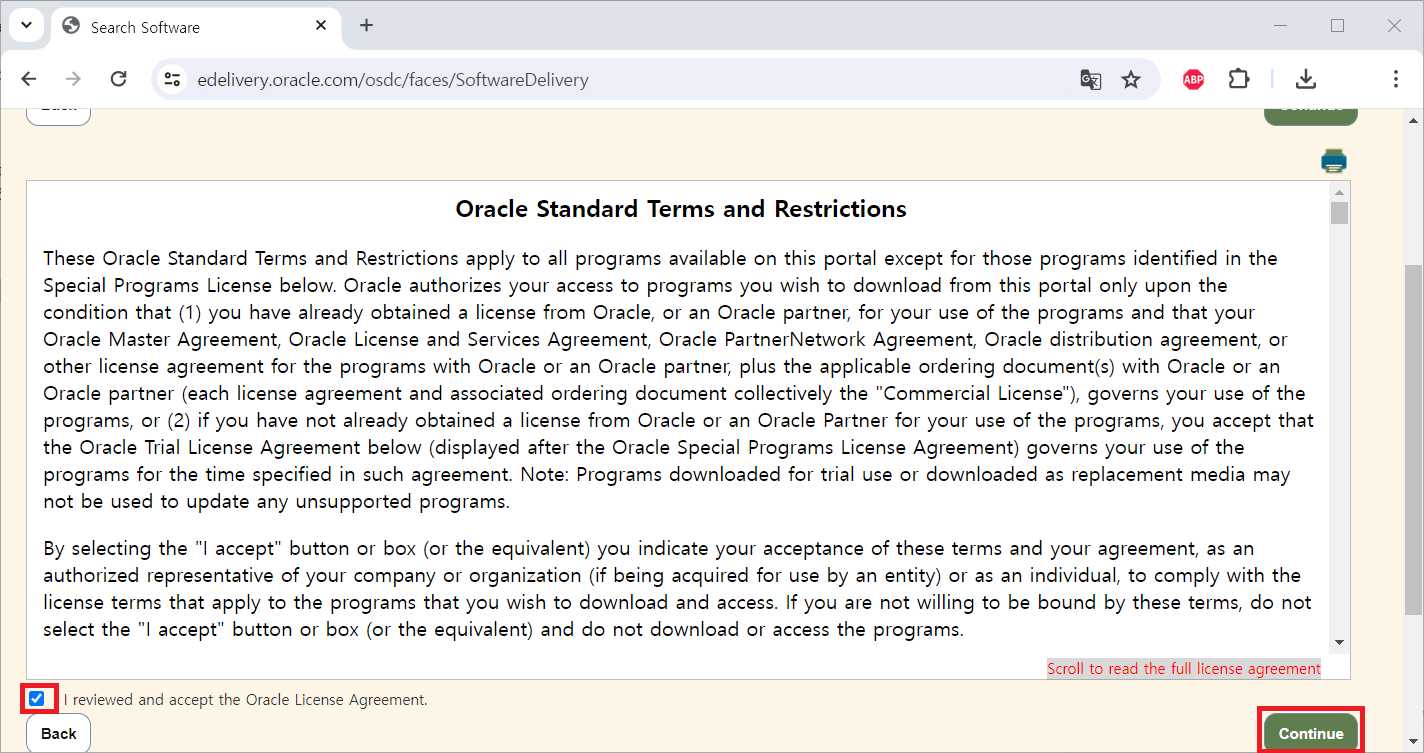Click the 'Scroll to read the full license agreement' notice
This screenshot has height=753, width=1424.
(1184, 668)
